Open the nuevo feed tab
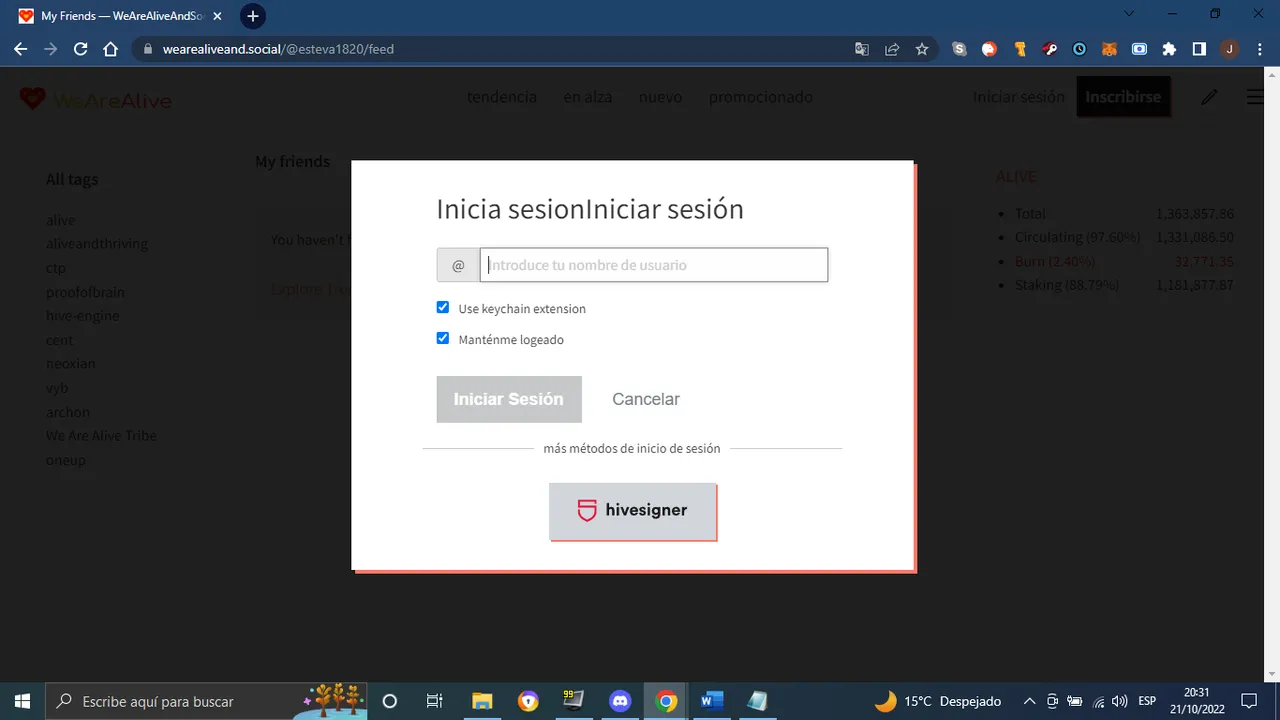 pos(660,97)
